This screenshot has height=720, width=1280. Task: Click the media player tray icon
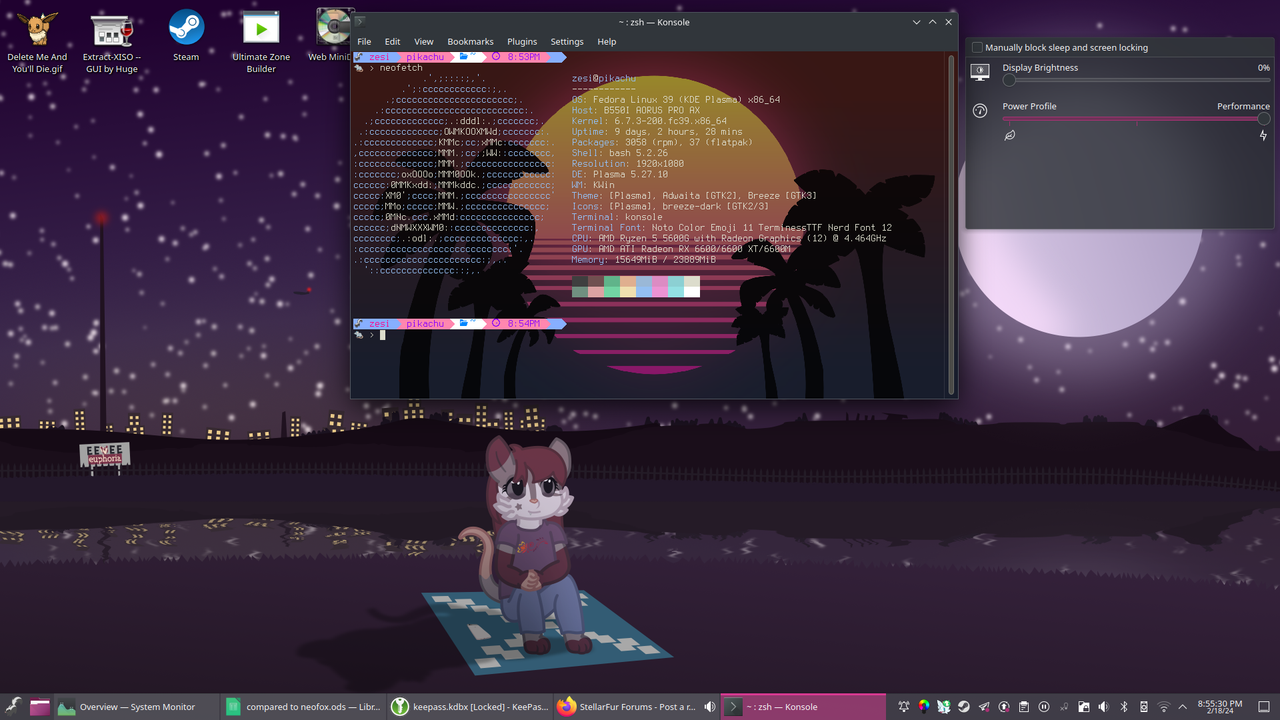click(x=1144, y=707)
